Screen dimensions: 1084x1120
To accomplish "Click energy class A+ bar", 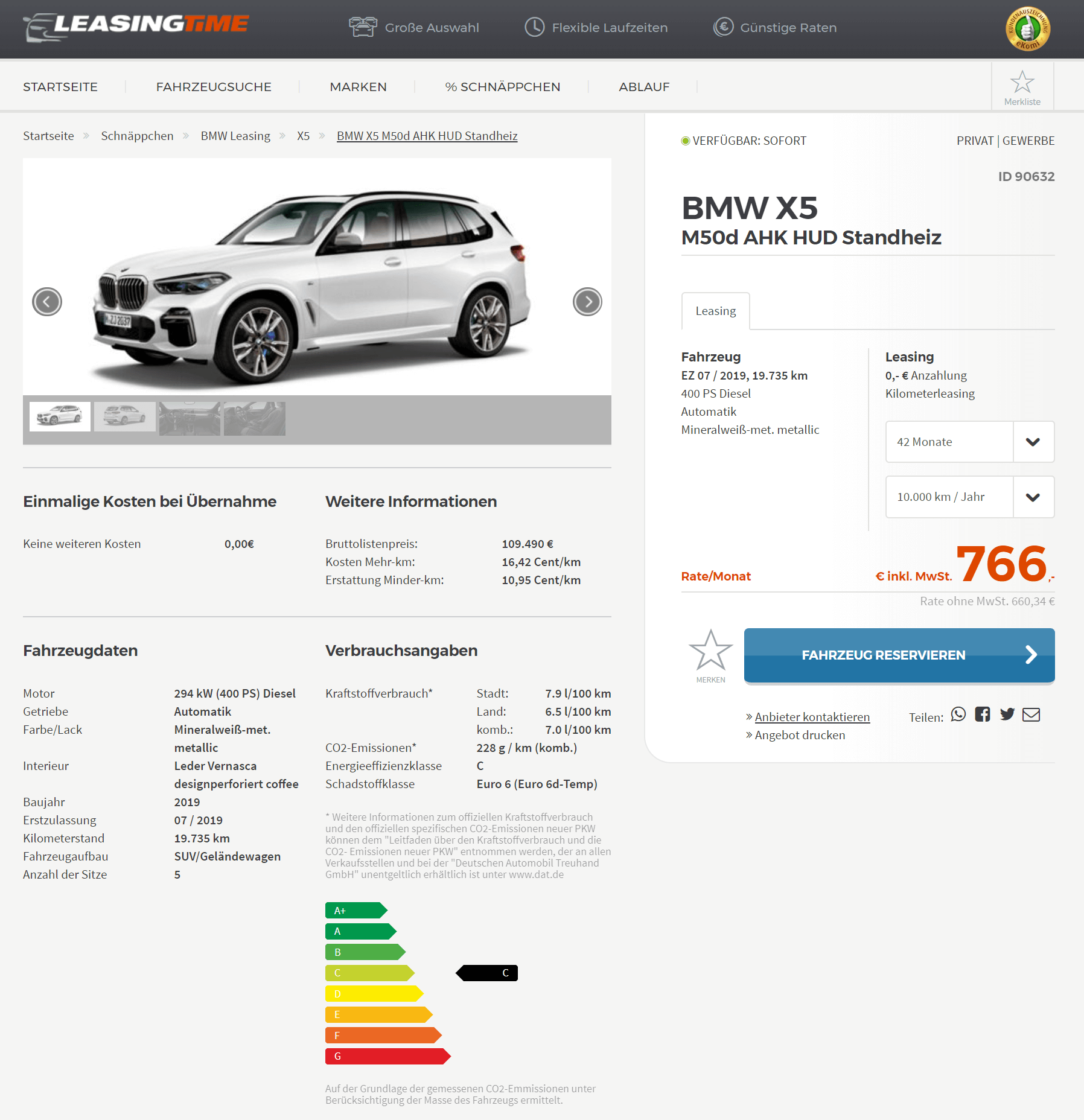I will point(356,911).
